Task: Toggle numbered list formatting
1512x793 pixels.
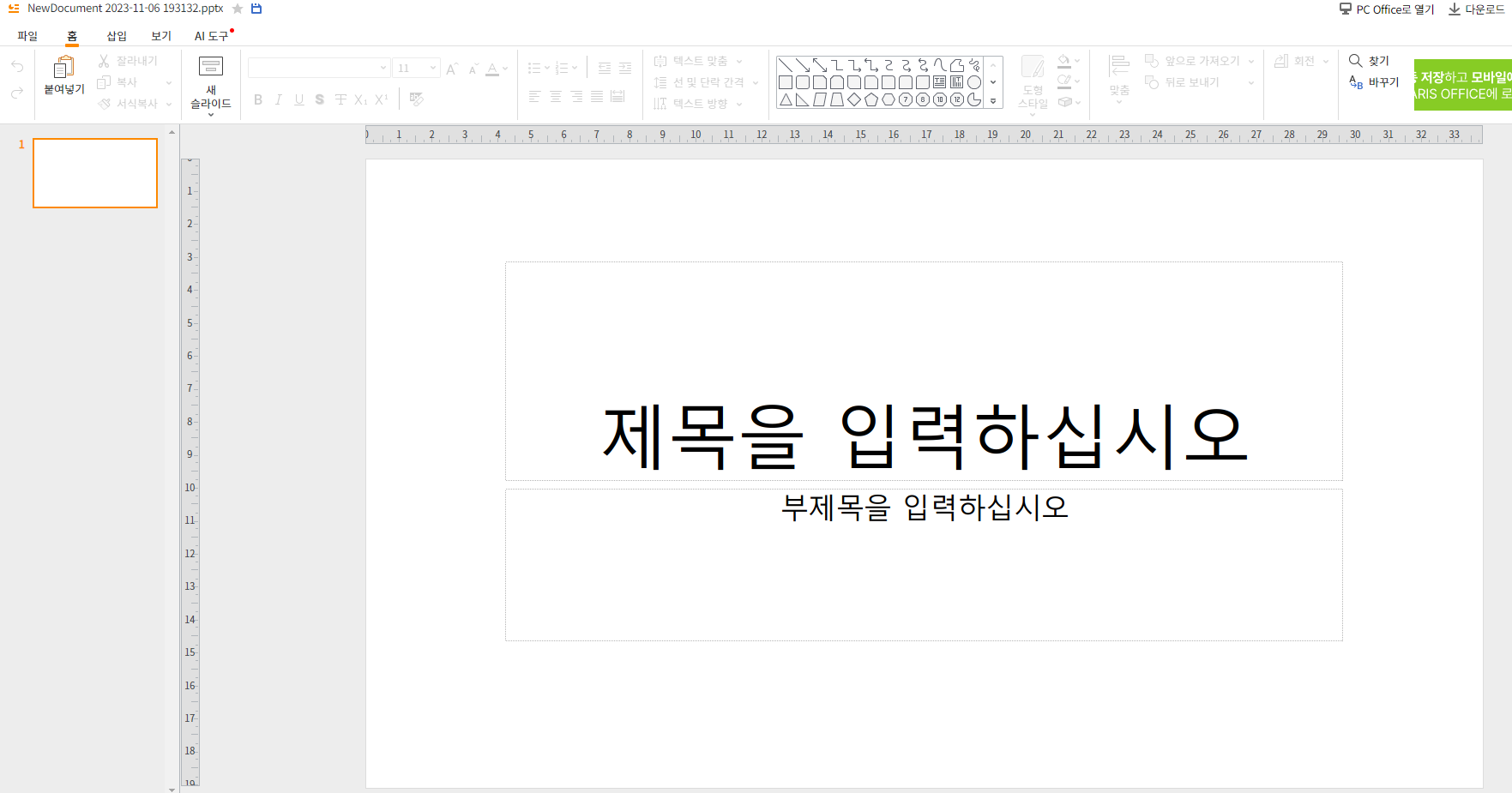Action: coord(563,66)
